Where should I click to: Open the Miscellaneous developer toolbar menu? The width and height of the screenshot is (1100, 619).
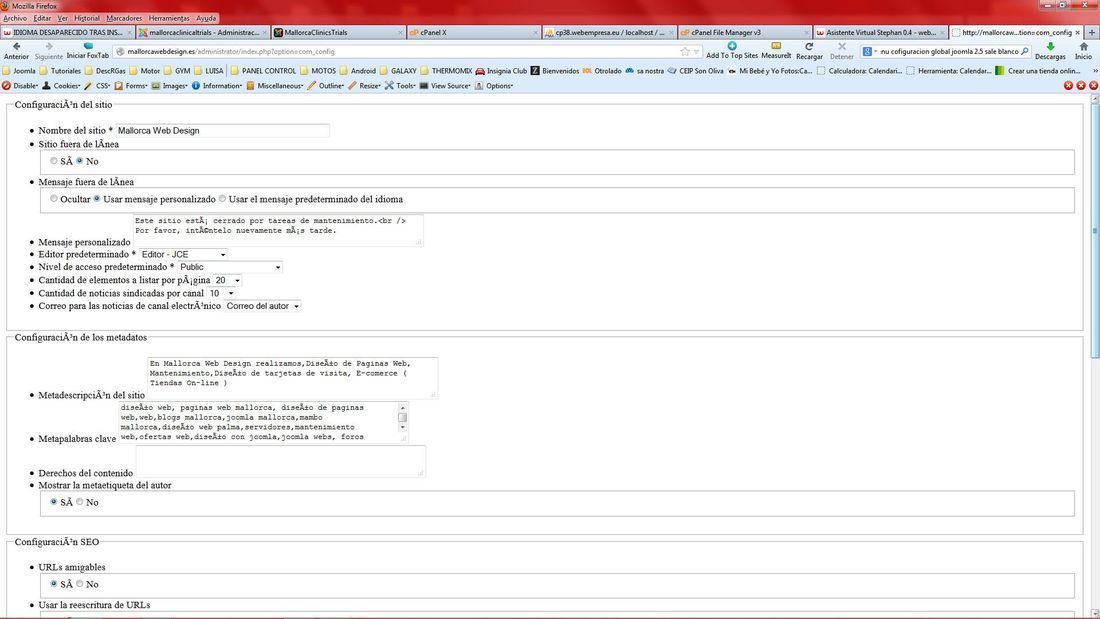pos(275,86)
